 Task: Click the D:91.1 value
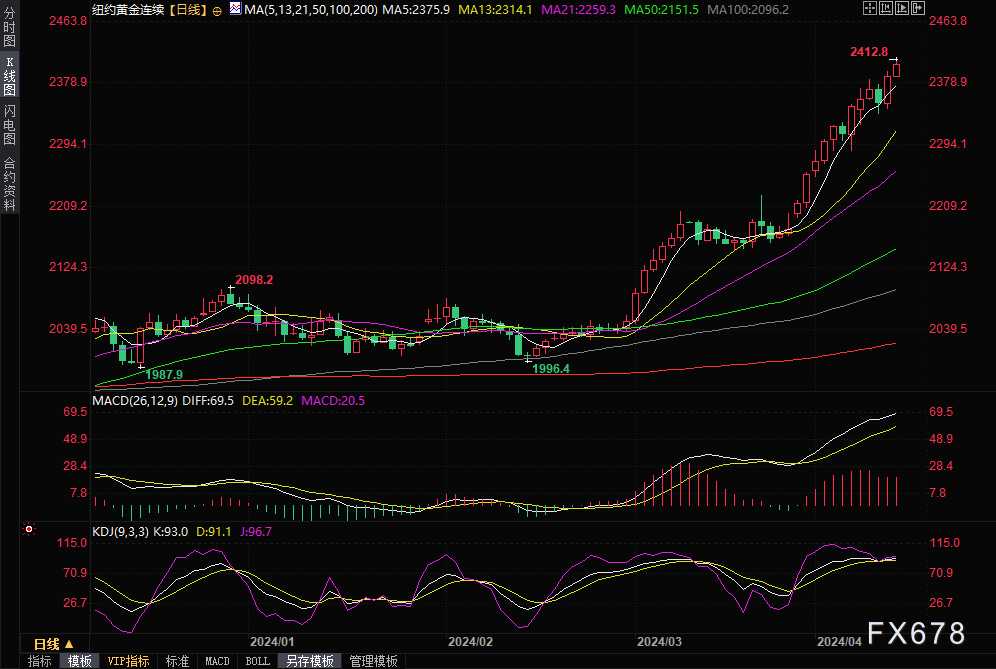pyautogui.click(x=213, y=532)
